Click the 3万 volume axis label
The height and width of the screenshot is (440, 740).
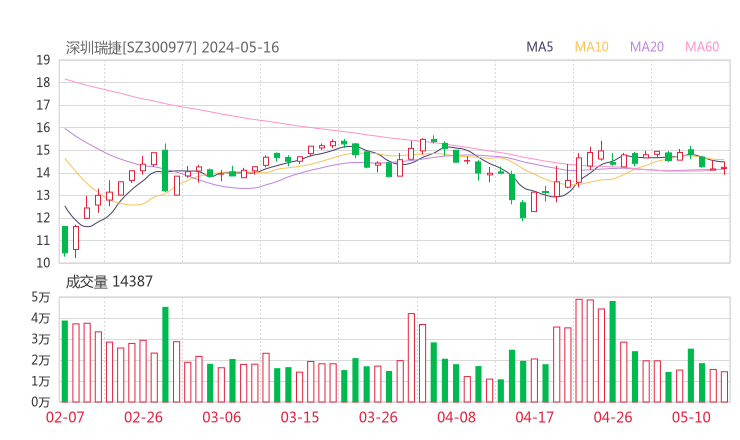[41, 339]
